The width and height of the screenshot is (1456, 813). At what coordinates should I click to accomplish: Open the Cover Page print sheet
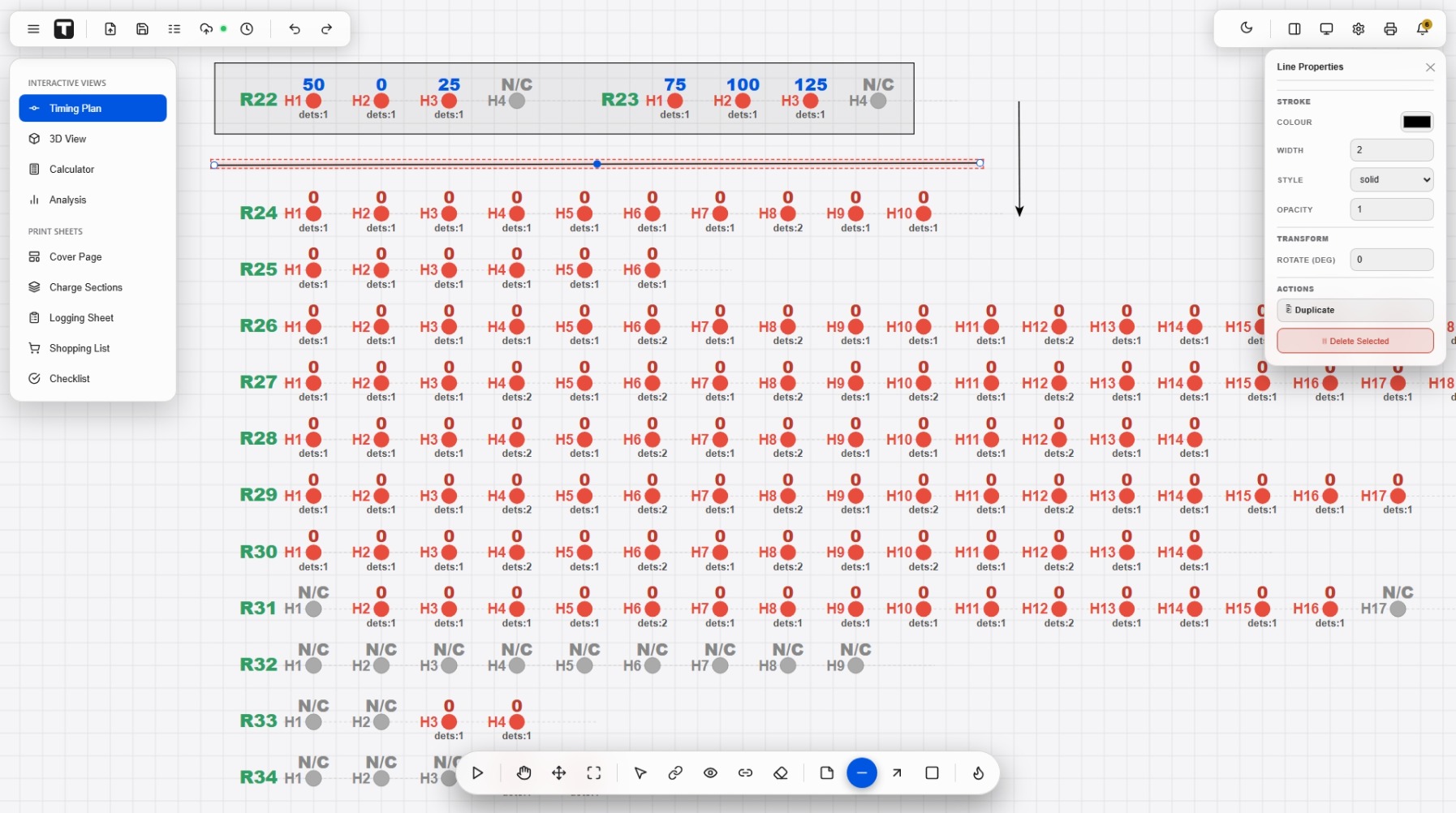pyautogui.click(x=93, y=257)
